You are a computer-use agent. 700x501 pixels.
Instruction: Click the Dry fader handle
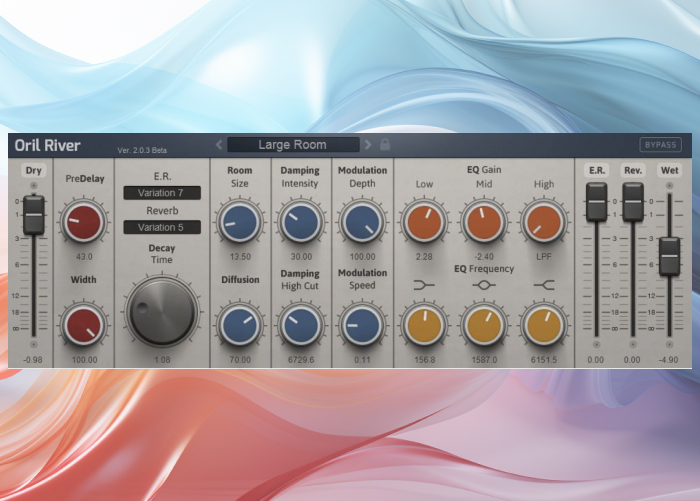pyautogui.click(x=33, y=215)
